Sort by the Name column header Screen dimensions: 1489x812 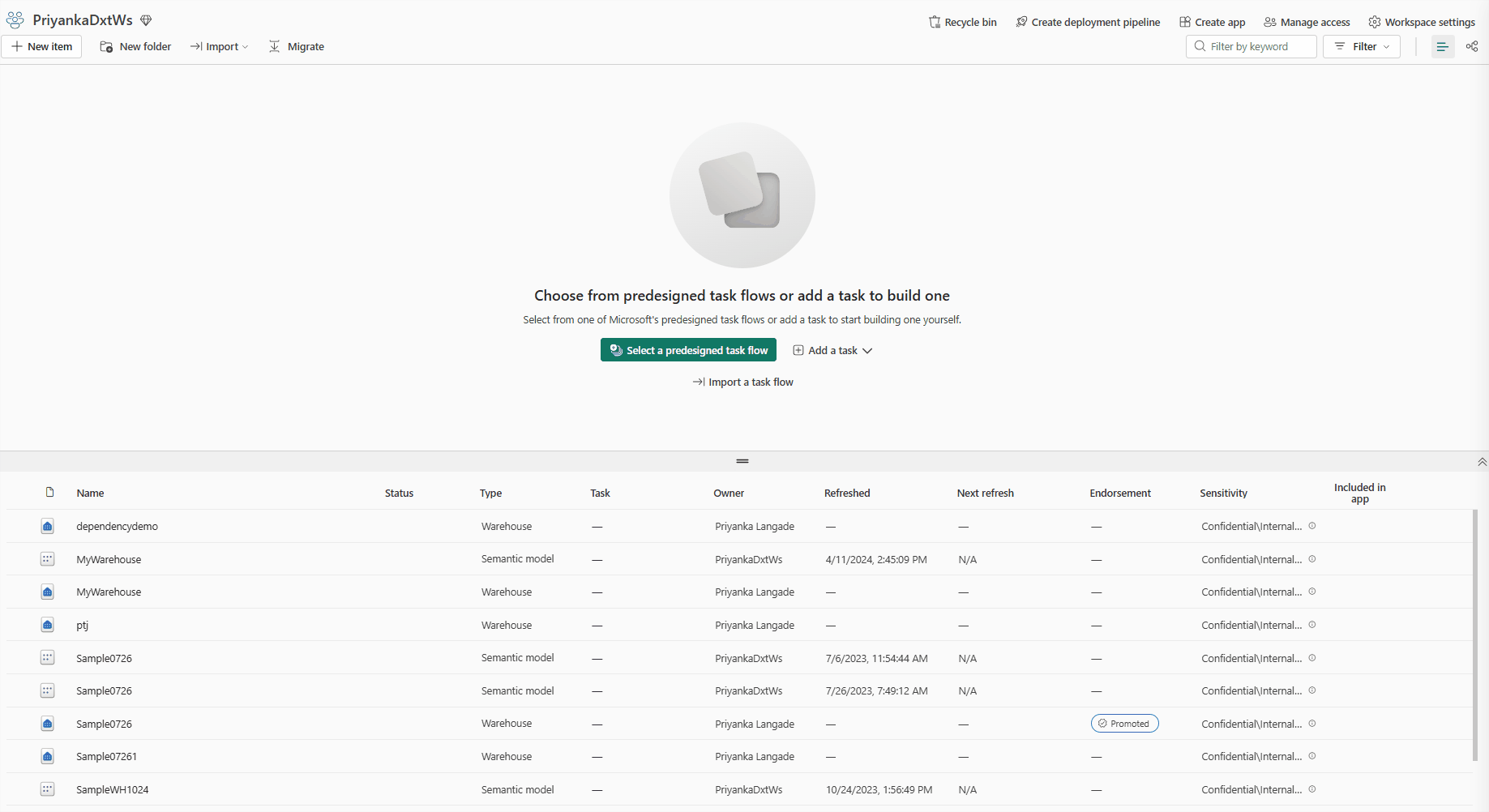pos(90,493)
